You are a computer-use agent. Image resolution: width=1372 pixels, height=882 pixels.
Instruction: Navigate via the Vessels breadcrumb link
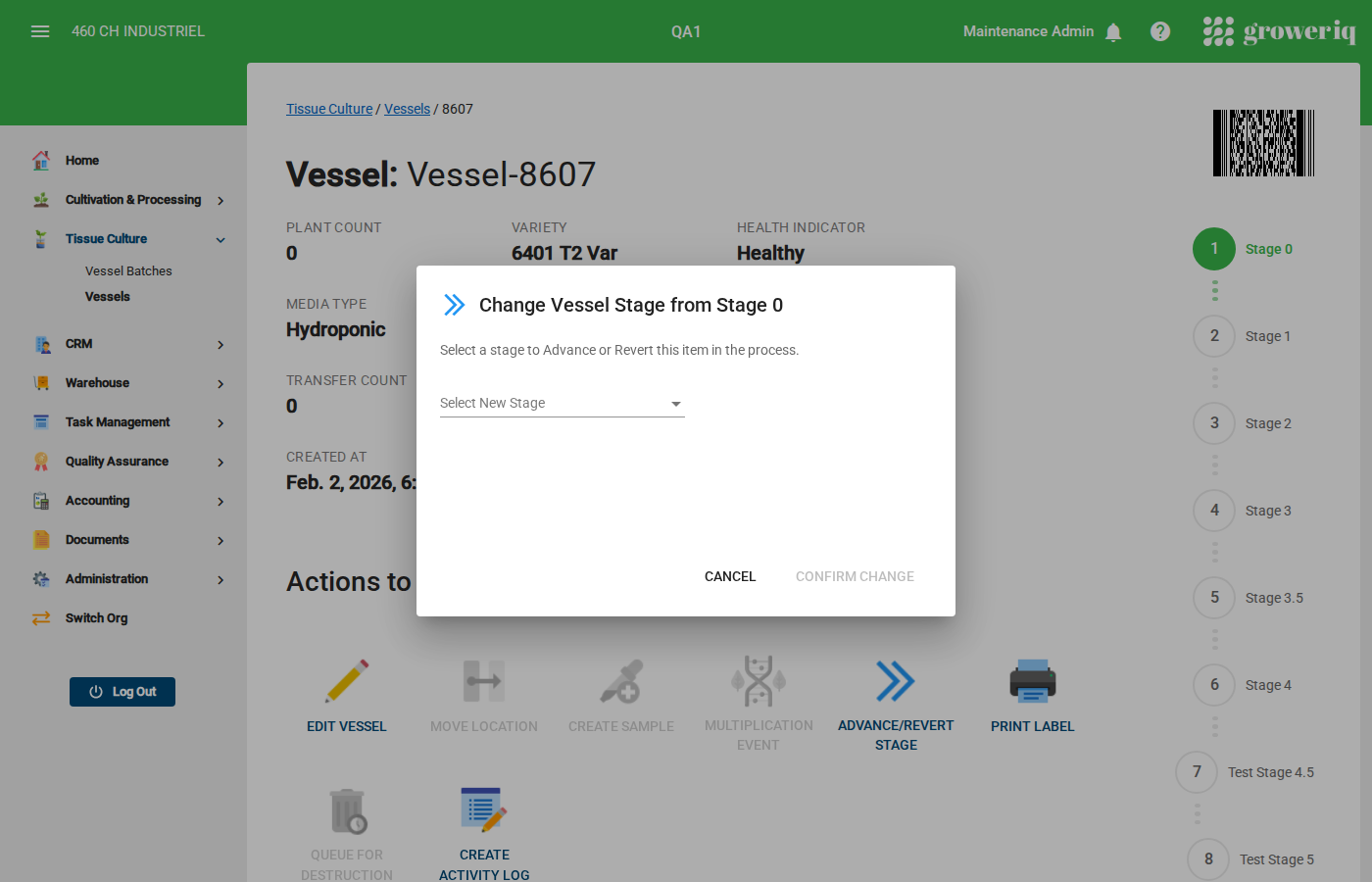[407, 109]
